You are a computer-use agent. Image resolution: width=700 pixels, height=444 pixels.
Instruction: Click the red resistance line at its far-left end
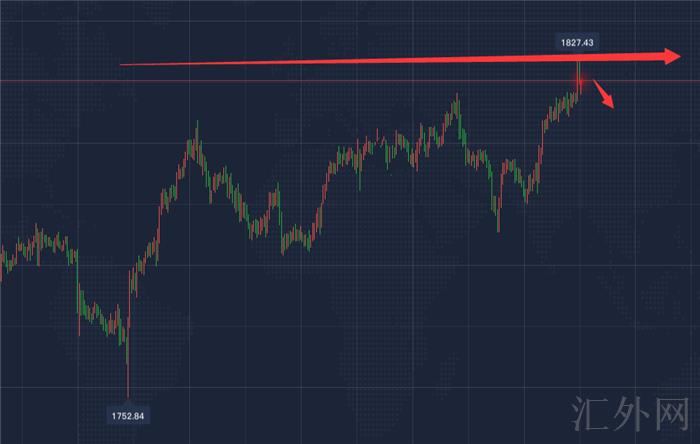[5, 80]
